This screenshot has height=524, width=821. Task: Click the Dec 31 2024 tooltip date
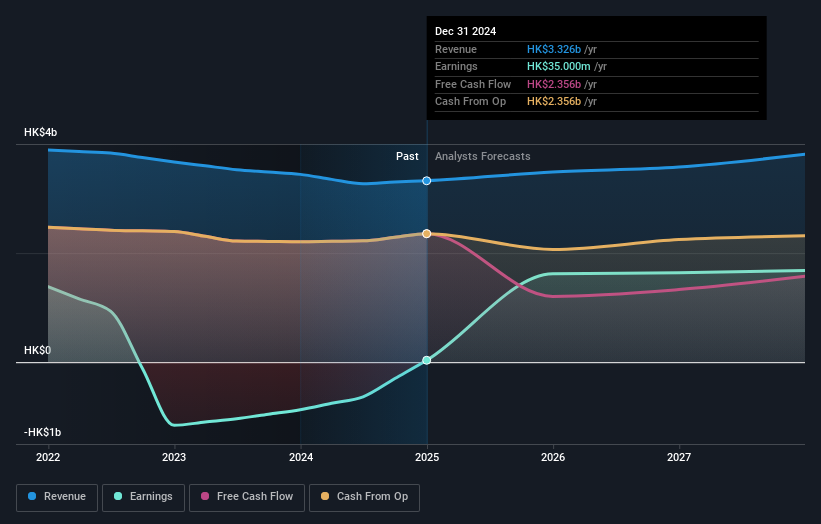click(x=465, y=31)
